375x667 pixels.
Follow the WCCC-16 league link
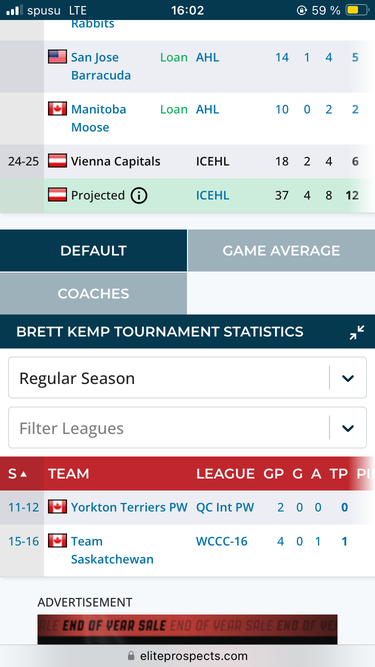pyautogui.click(x=222, y=542)
